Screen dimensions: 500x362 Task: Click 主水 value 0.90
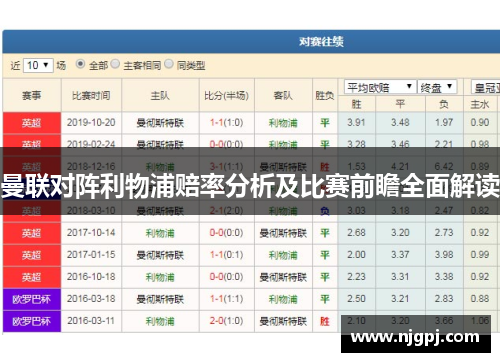480,122
